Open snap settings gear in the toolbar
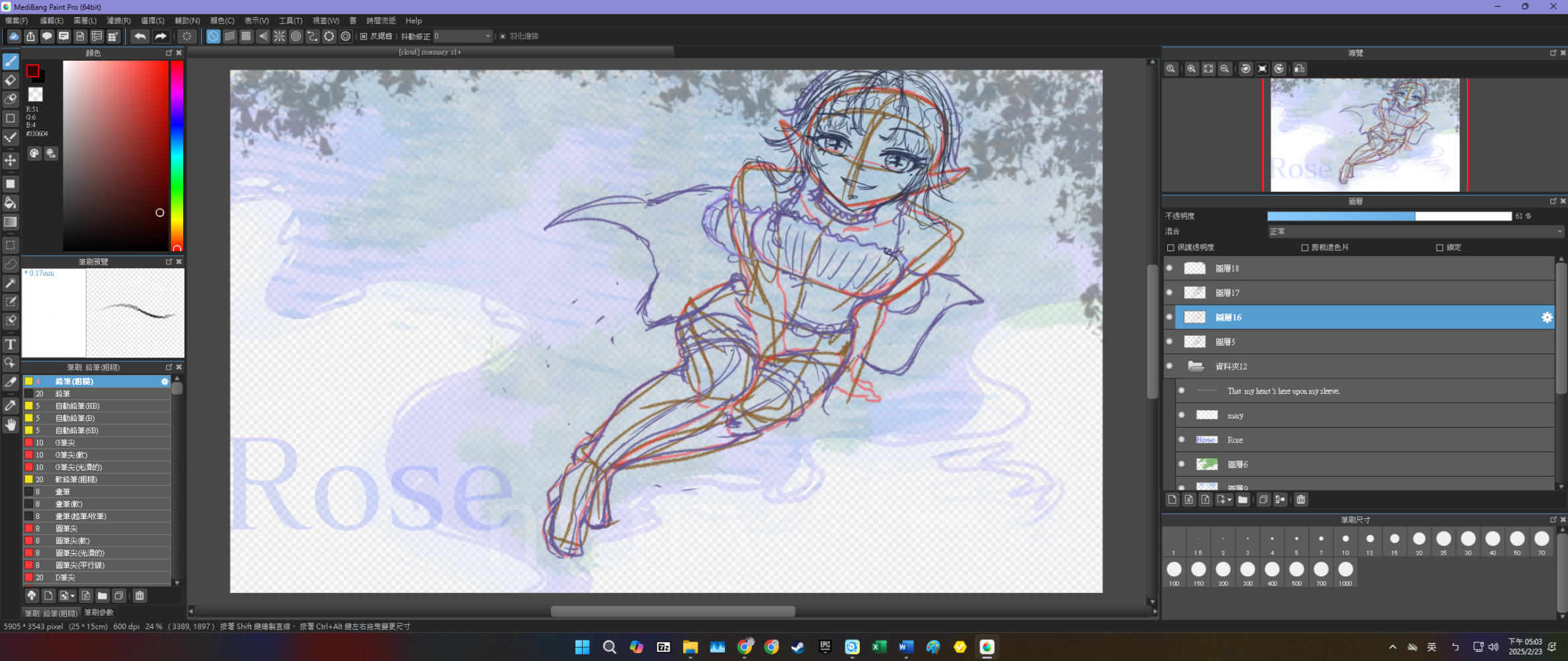Image resolution: width=1568 pixels, height=661 pixels. (x=345, y=36)
